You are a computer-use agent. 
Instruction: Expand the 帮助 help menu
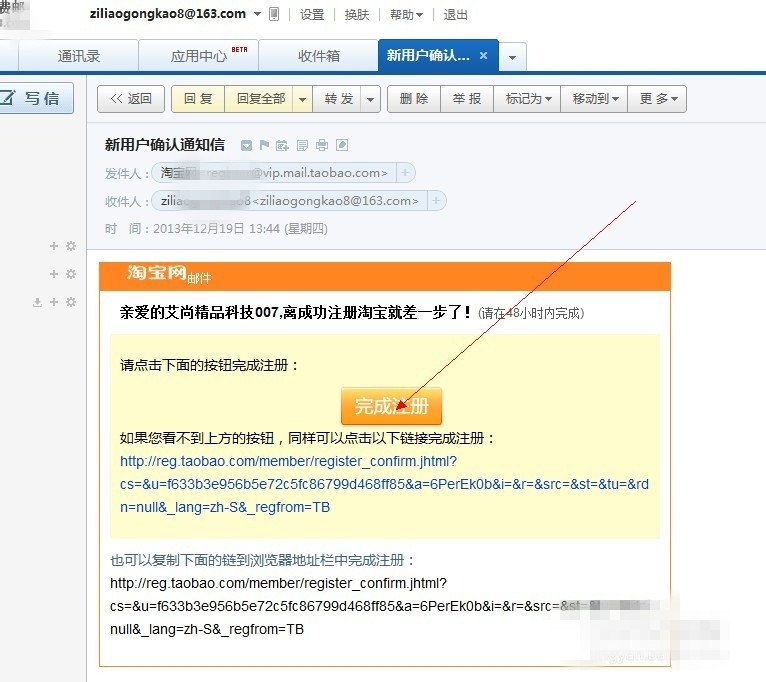[406, 15]
